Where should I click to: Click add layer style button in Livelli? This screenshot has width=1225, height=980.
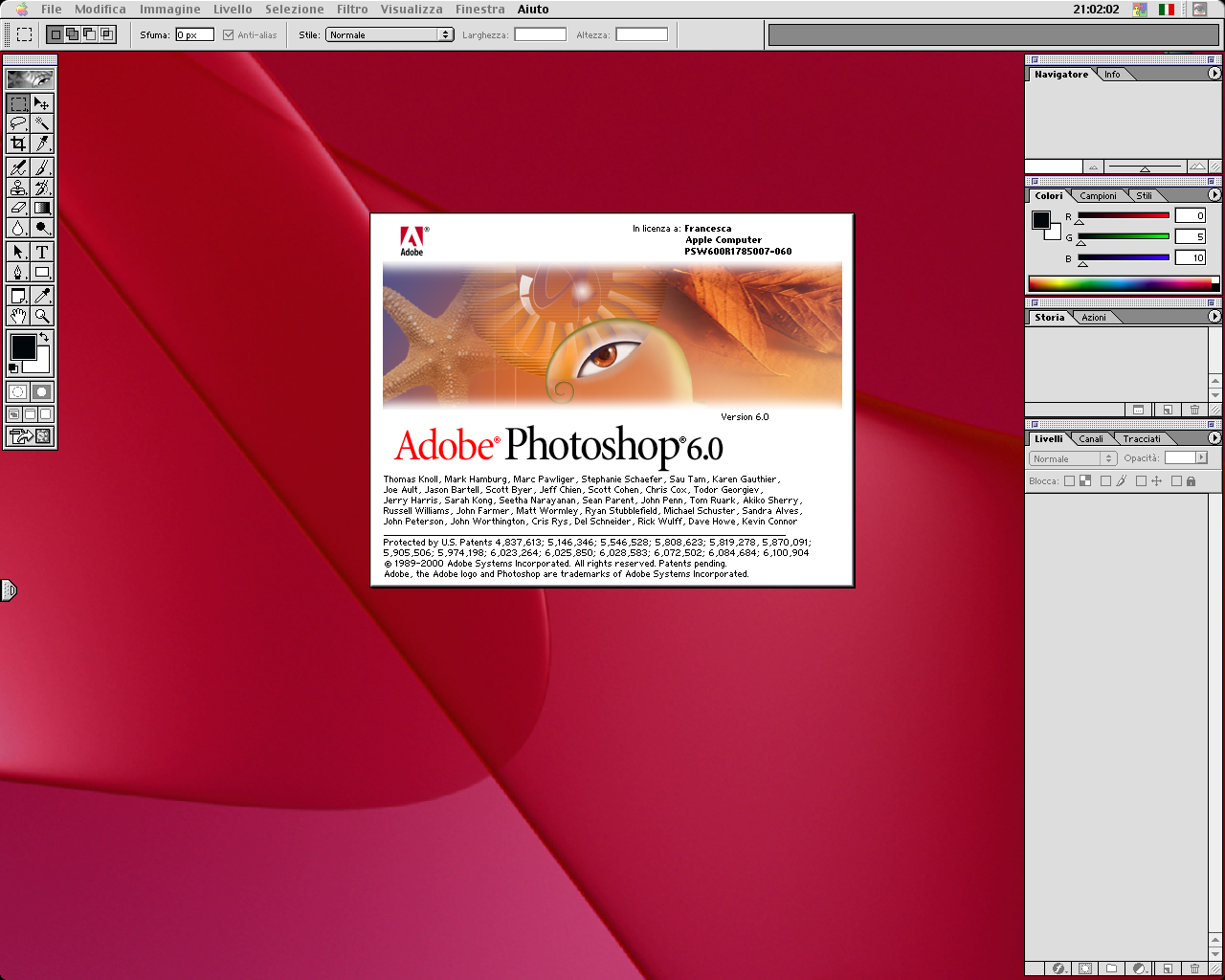[1058, 969]
